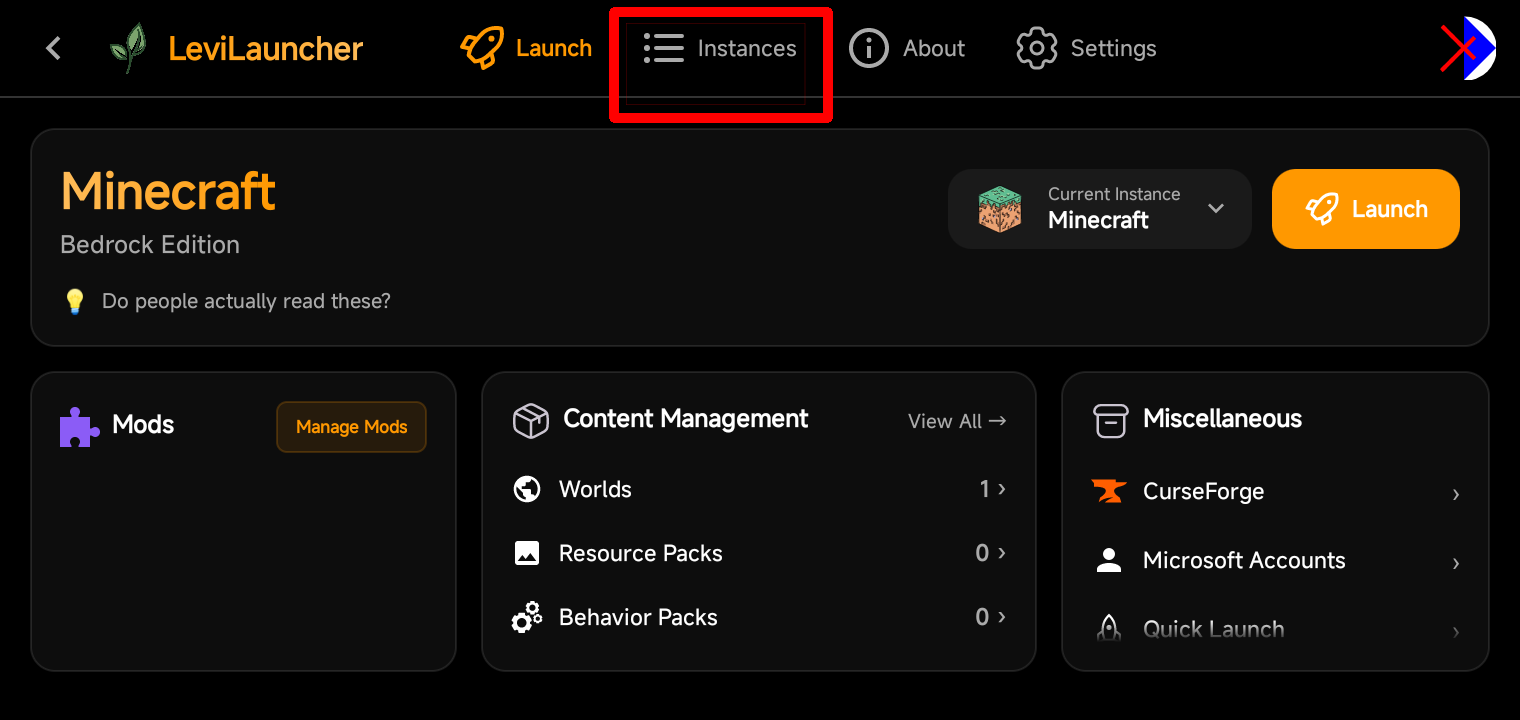Image resolution: width=1520 pixels, height=720 pixels.
Task: Click the purple puzzle Mods icon
Action: coord(80,426)
